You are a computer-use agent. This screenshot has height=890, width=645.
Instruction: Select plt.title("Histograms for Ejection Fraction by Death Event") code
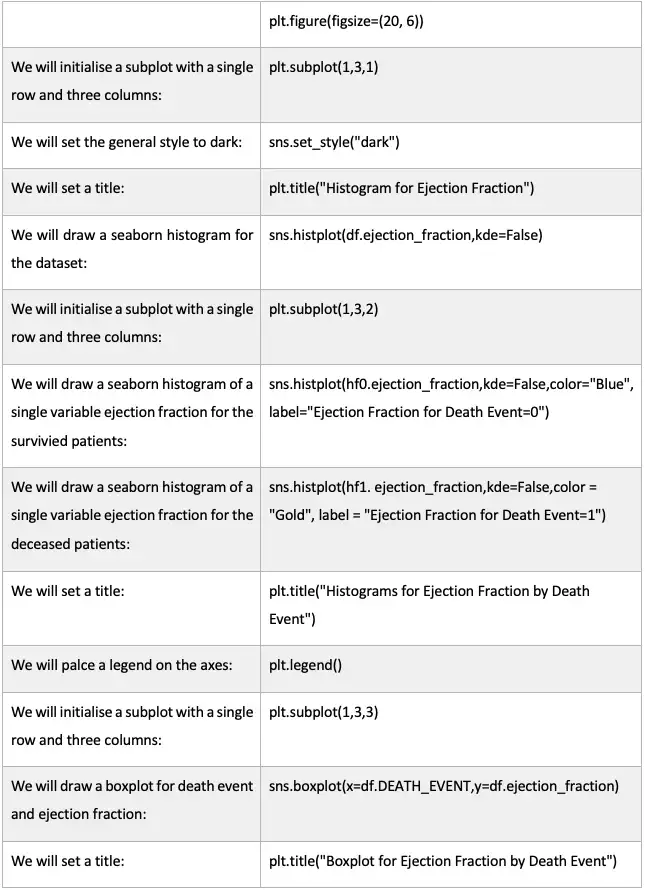coord(429,605)
